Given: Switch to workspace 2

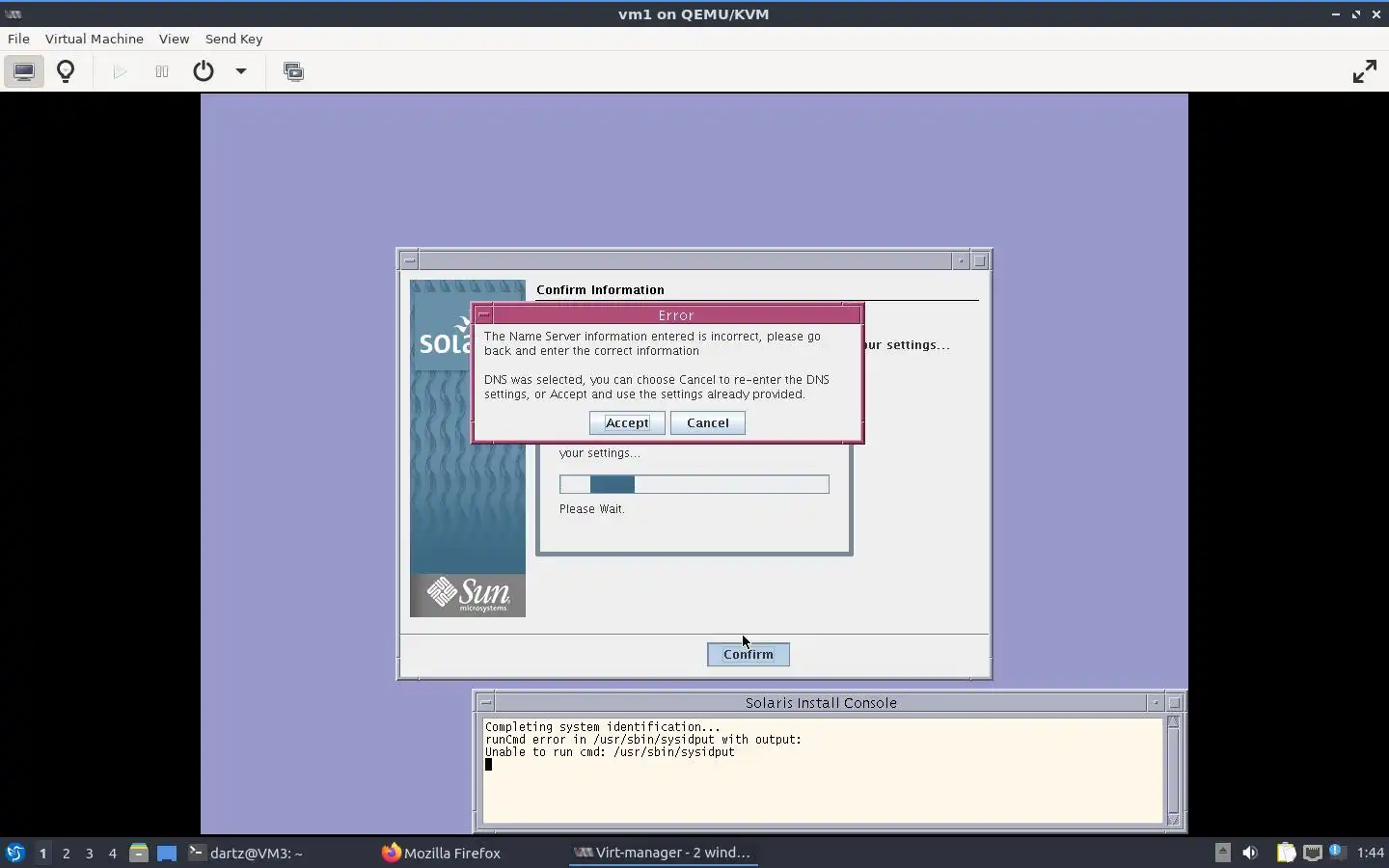Looking at the screenshot, I should (66, 853).
